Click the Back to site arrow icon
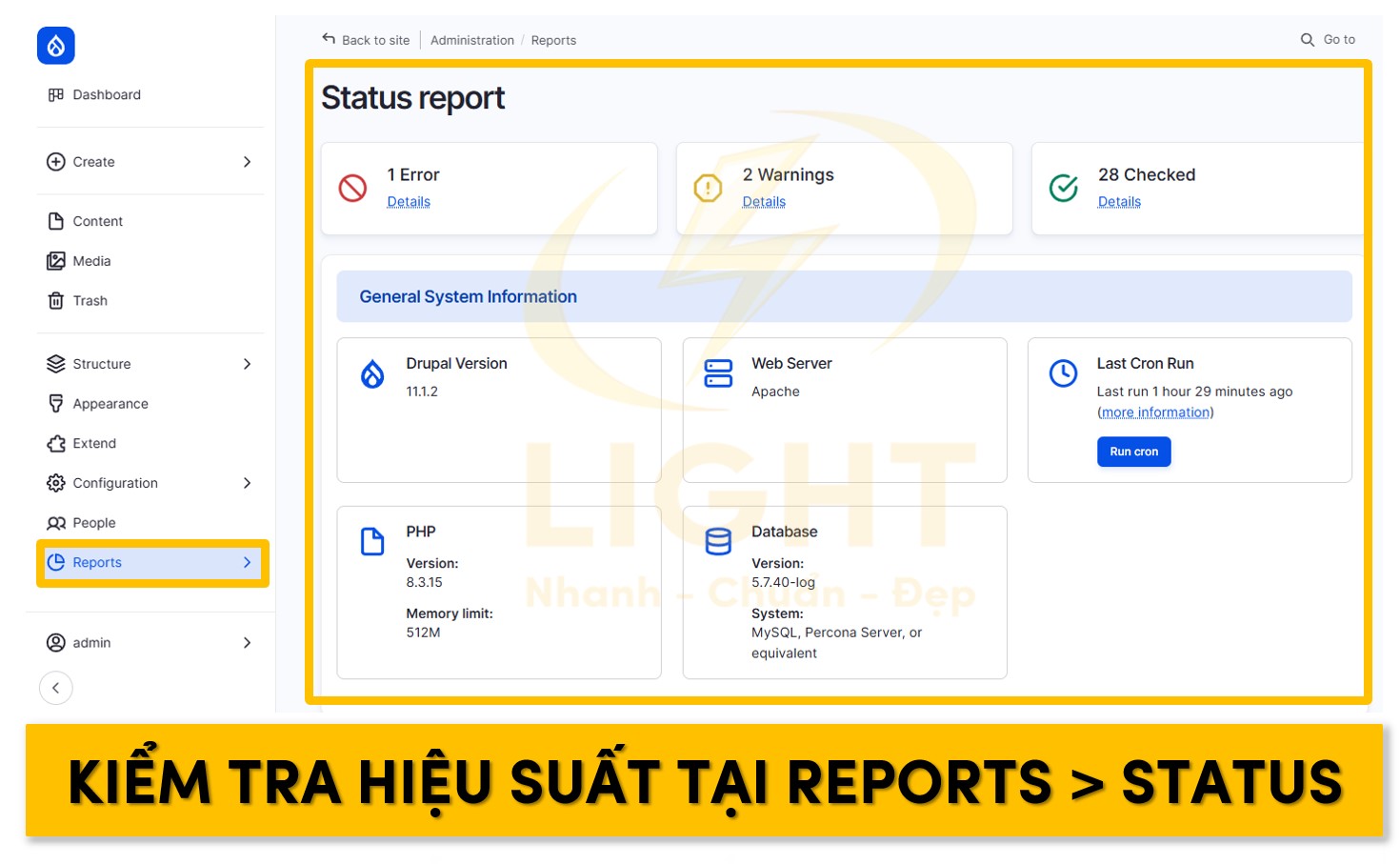The width and height of the screenshot is (1400, 864). click(329, 39)
